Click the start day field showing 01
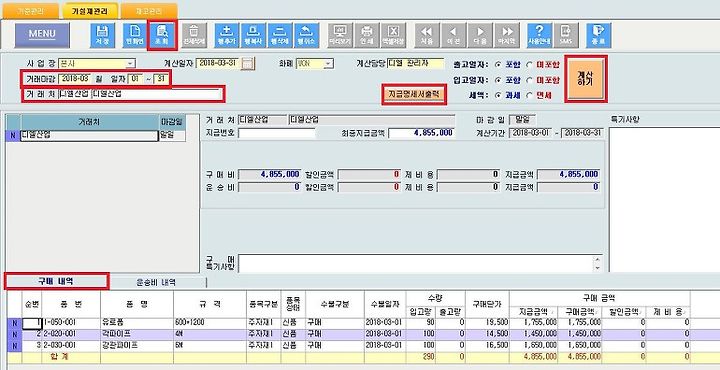Image resolution: width=720 pixels, height=370 pixels. (135, 78)
